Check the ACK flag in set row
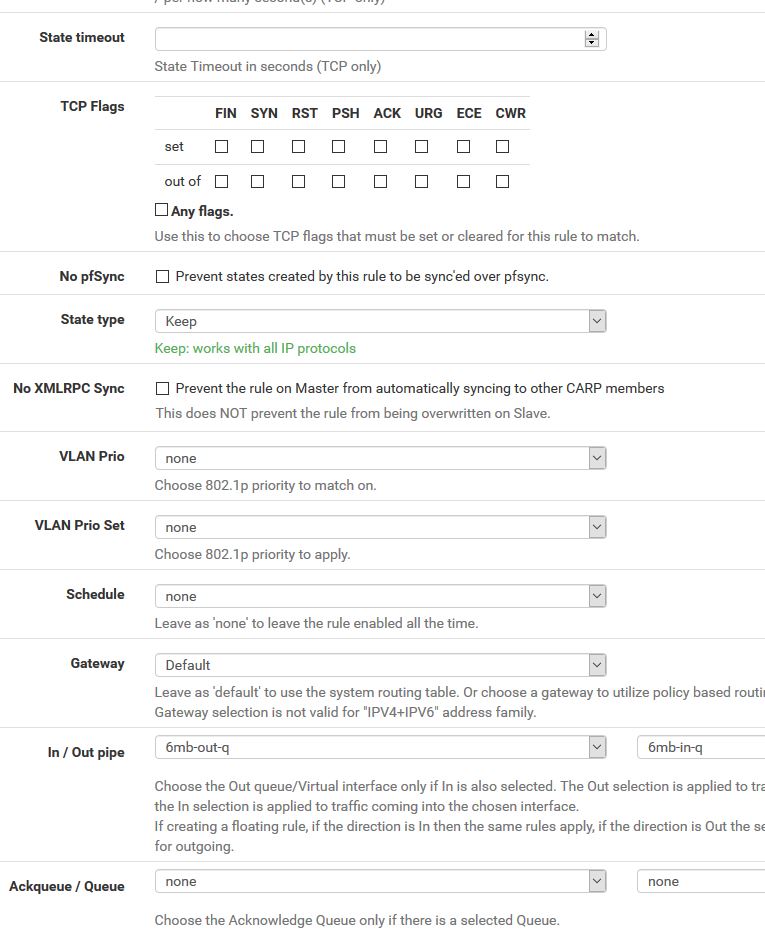 click(380, 147)
